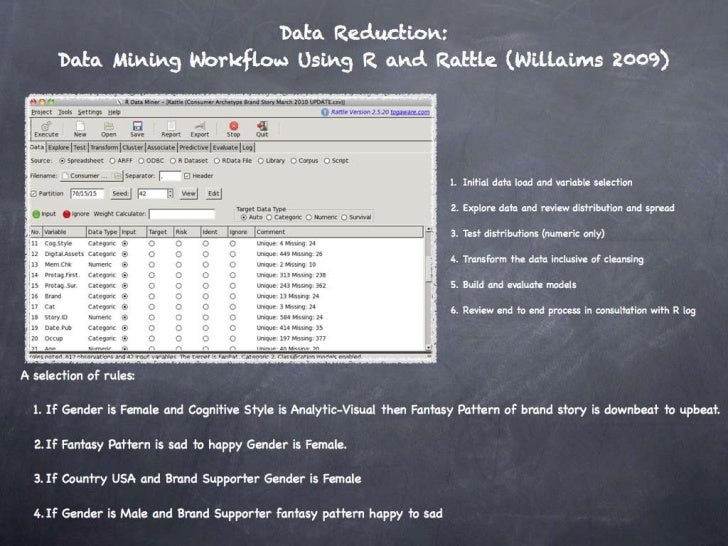Viewport: 728px width, 546px height.
Task: Open the Tools menu
Action: 65,112
